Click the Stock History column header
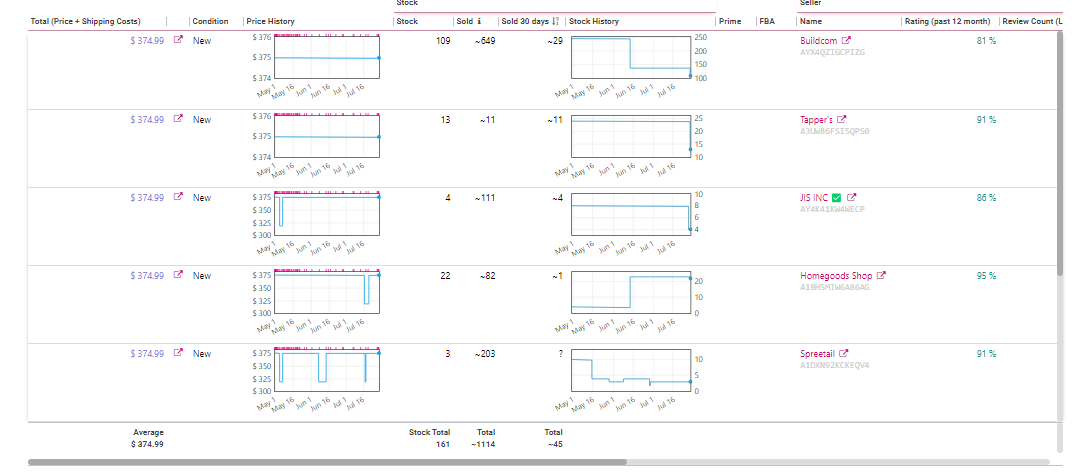1074x476 pixels. click(594, 21)
